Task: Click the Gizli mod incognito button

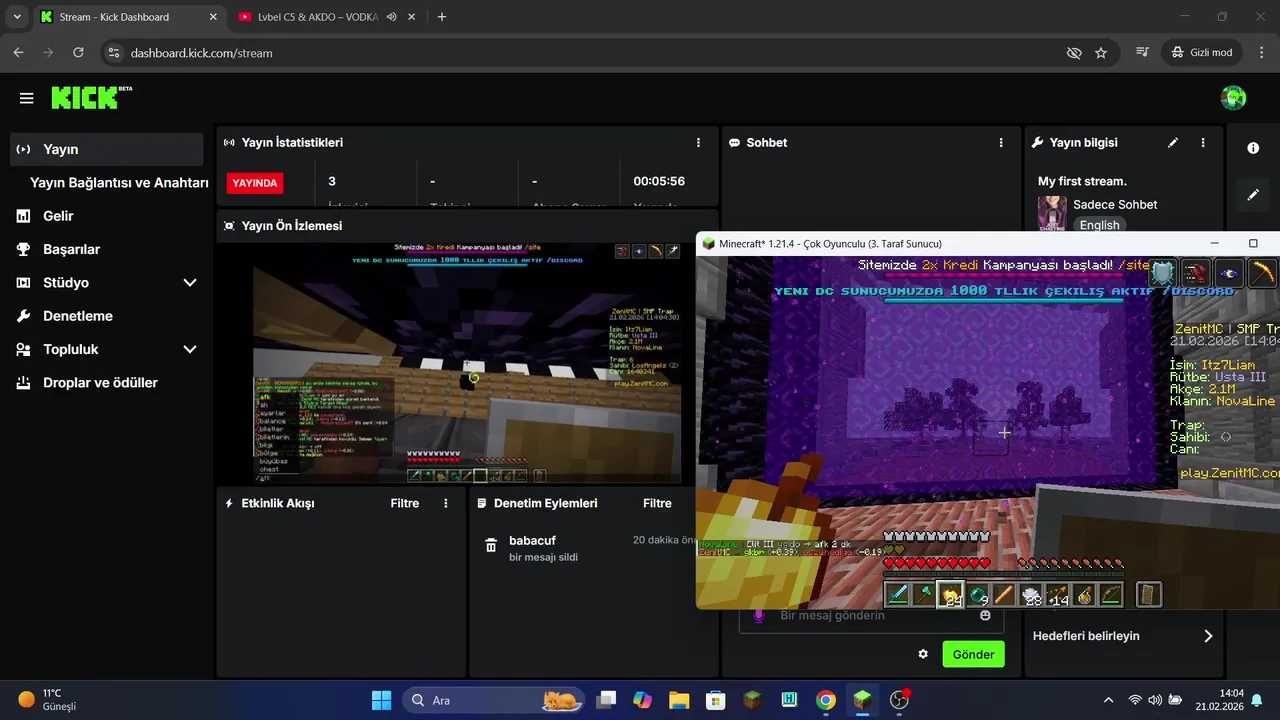Action: (1203, 52)
